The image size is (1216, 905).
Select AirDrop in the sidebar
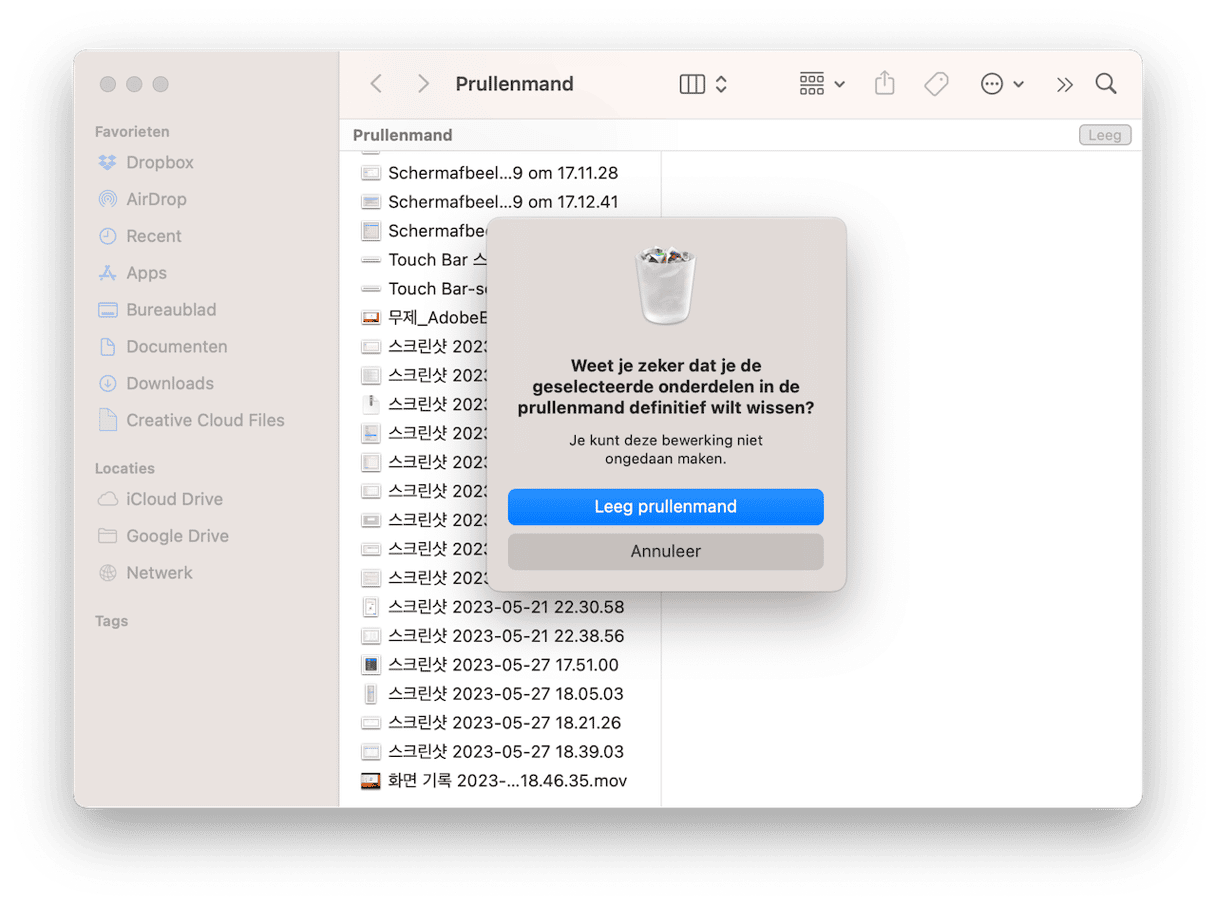[156, 199]
